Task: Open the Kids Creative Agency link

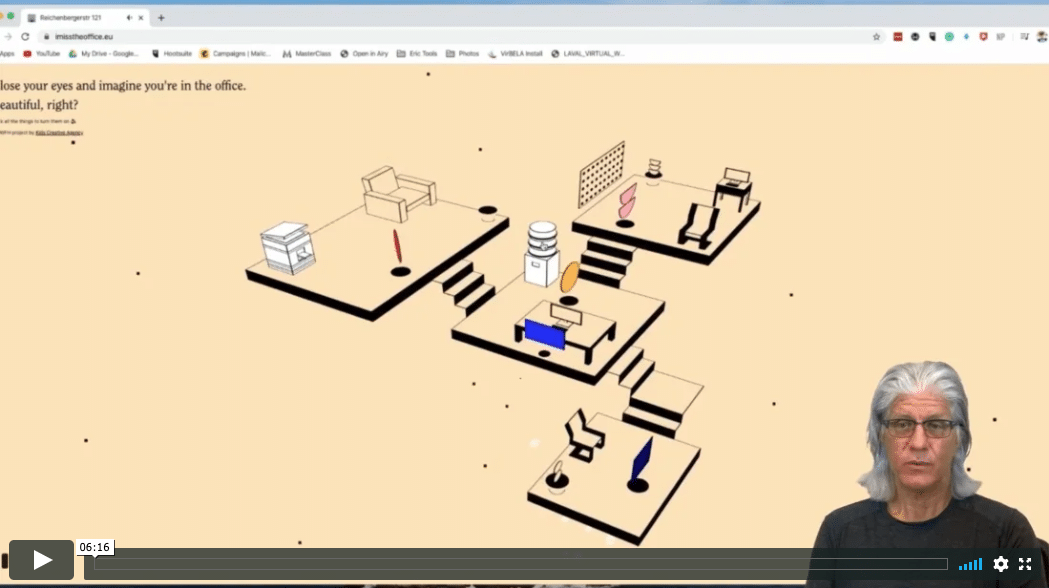Action: (x=60, y=133)
